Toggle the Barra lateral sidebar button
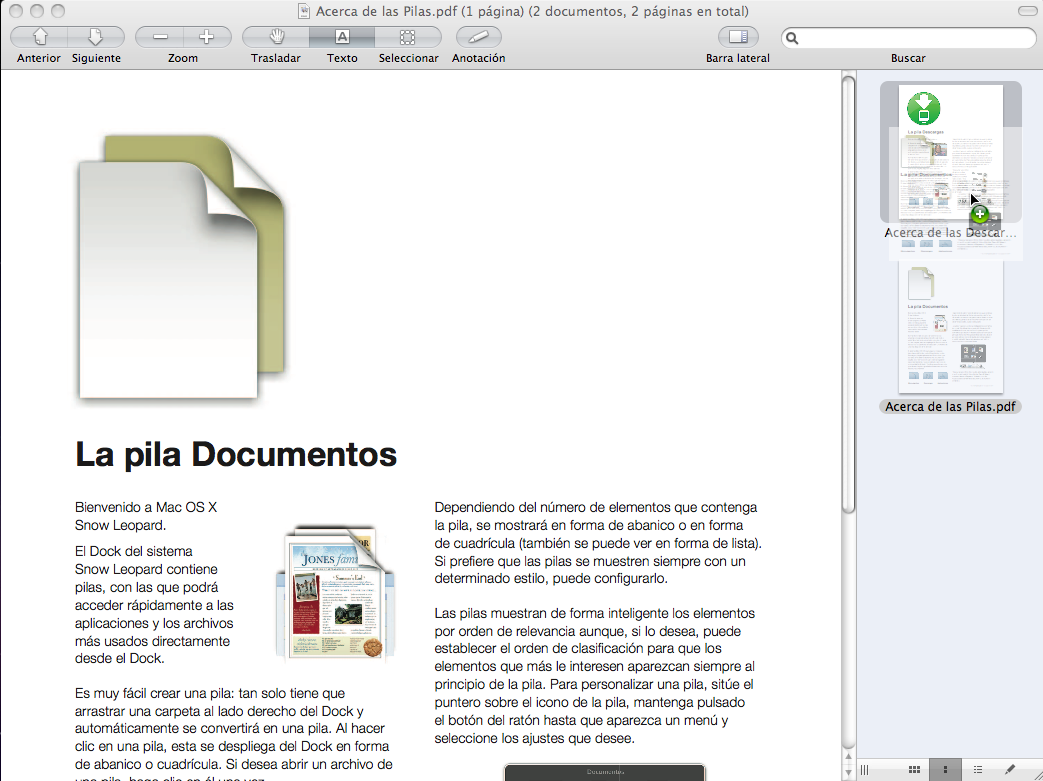Viewport: 1043px width, 781px height. click(738, 37)
